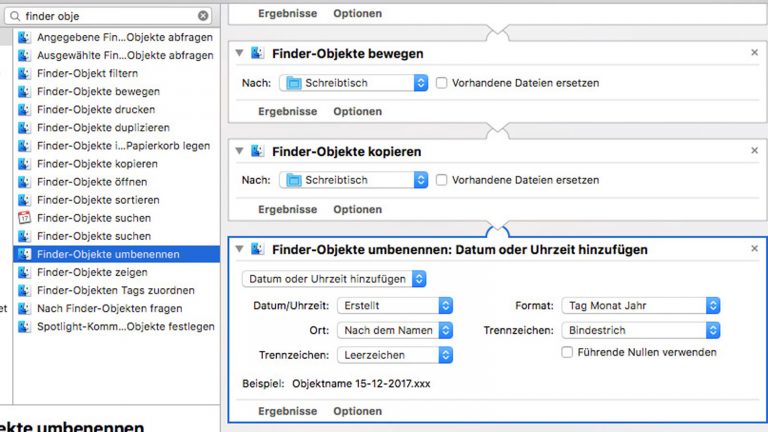Click Finder icon beside Finder-Objekten Tags zuordnen

click(24, 290)
